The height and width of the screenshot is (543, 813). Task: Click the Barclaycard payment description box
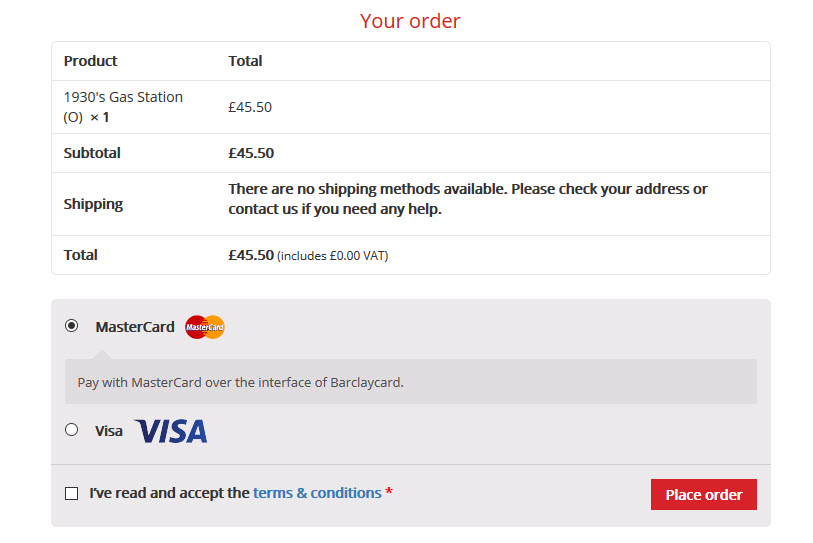[411, 382]
